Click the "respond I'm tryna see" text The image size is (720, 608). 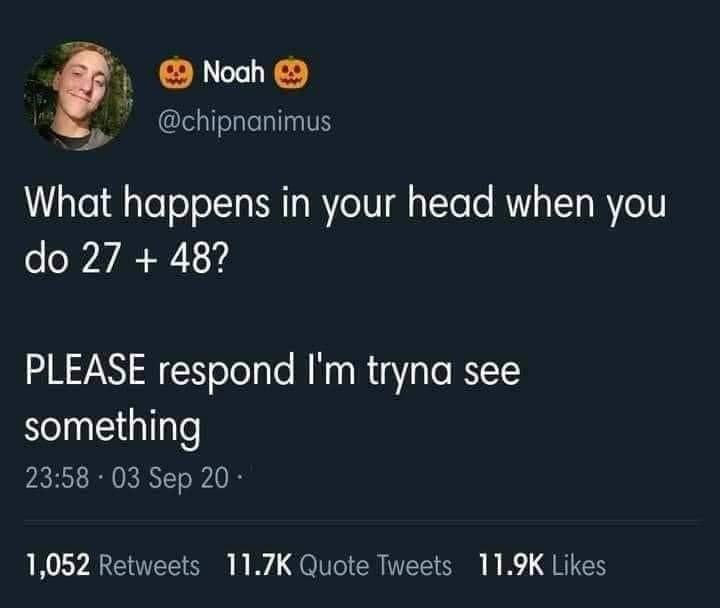[x=339, y=372]
